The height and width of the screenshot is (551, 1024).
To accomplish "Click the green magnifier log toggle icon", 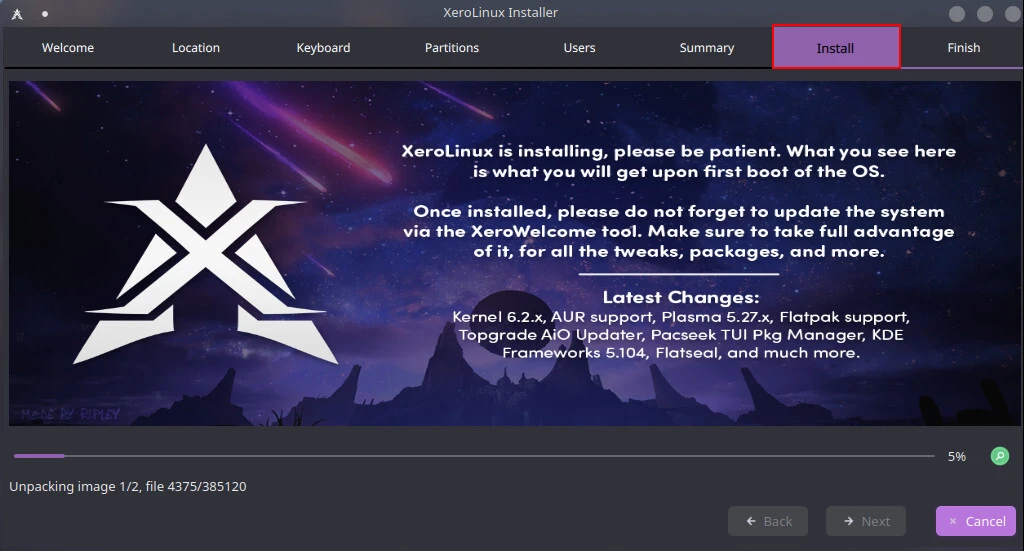I will [999, 456].
